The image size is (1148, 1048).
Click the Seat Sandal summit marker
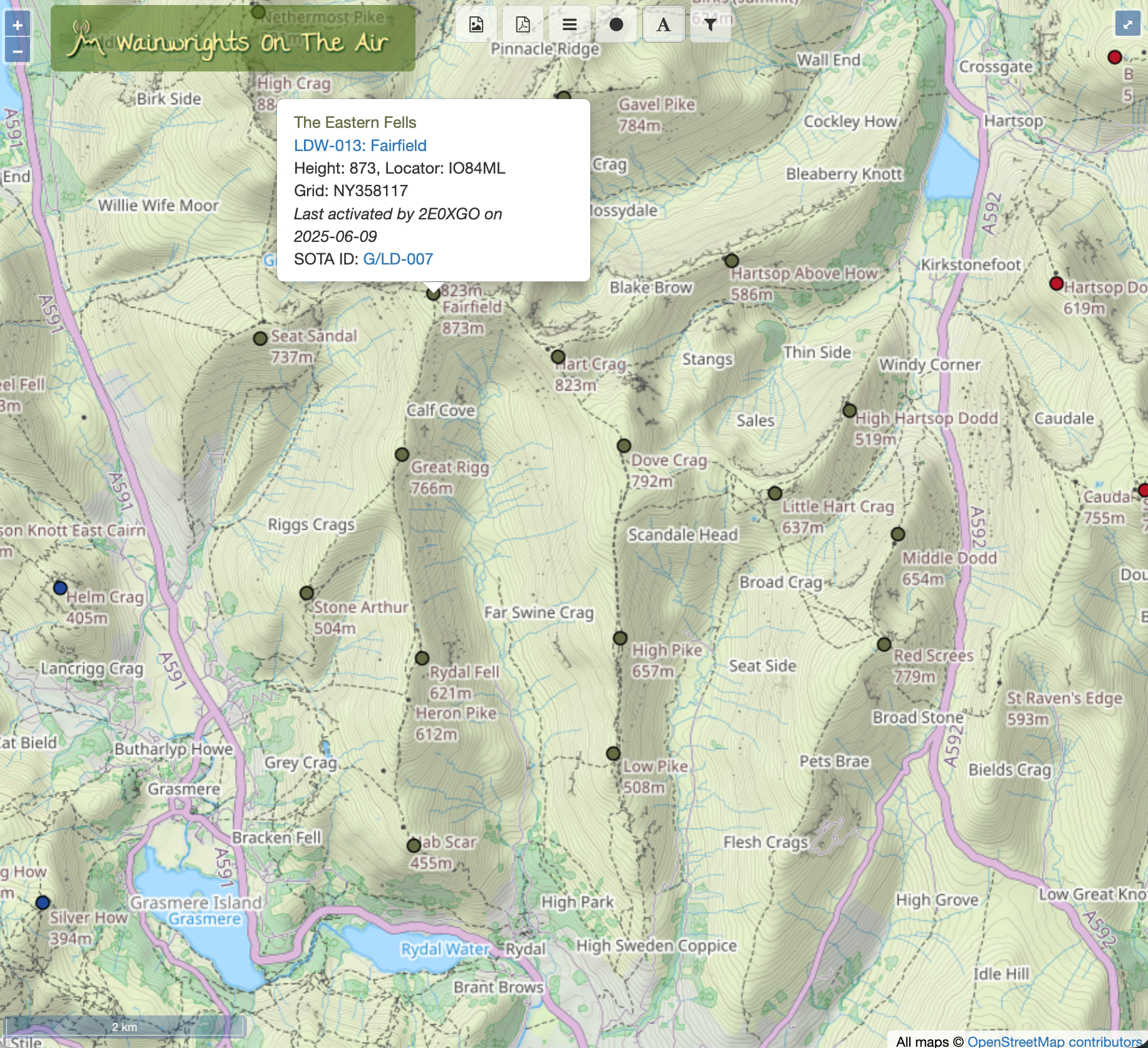pos(260,338)
